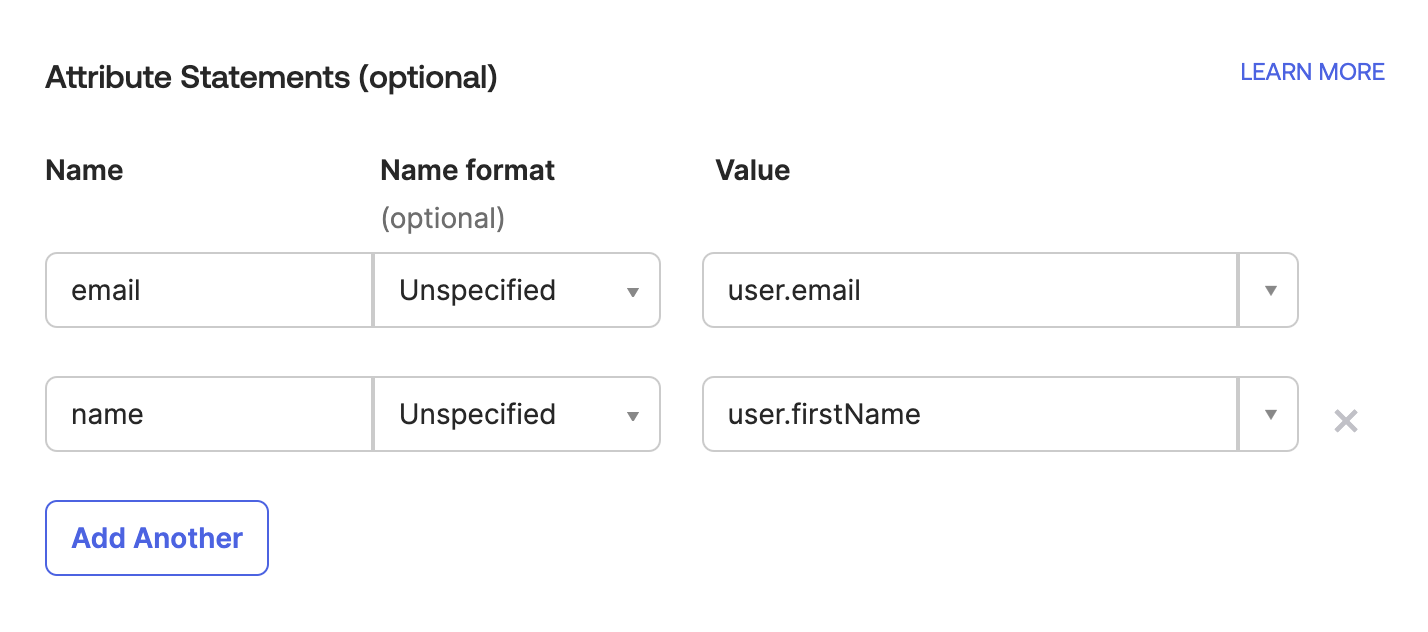Viewport: 1428px width, 632px height.
Task: Open the LEARN MORE link
Action: click(1312, 71)
